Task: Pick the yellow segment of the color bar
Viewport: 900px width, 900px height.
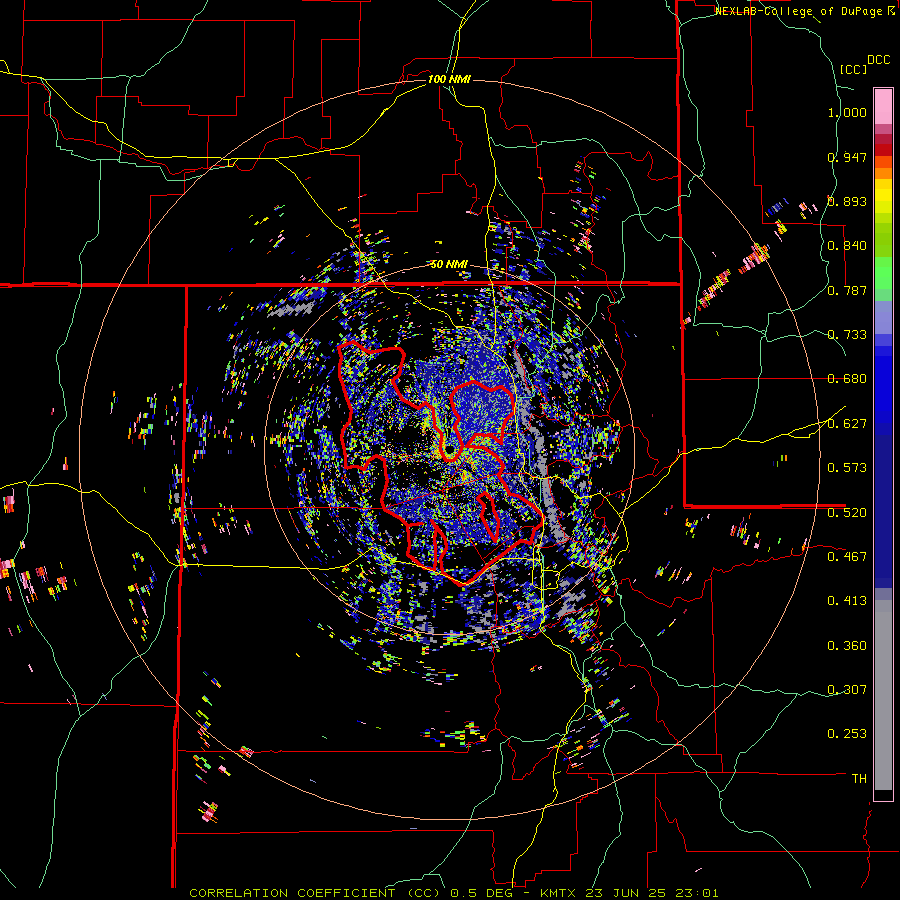Action: point(883,196)
